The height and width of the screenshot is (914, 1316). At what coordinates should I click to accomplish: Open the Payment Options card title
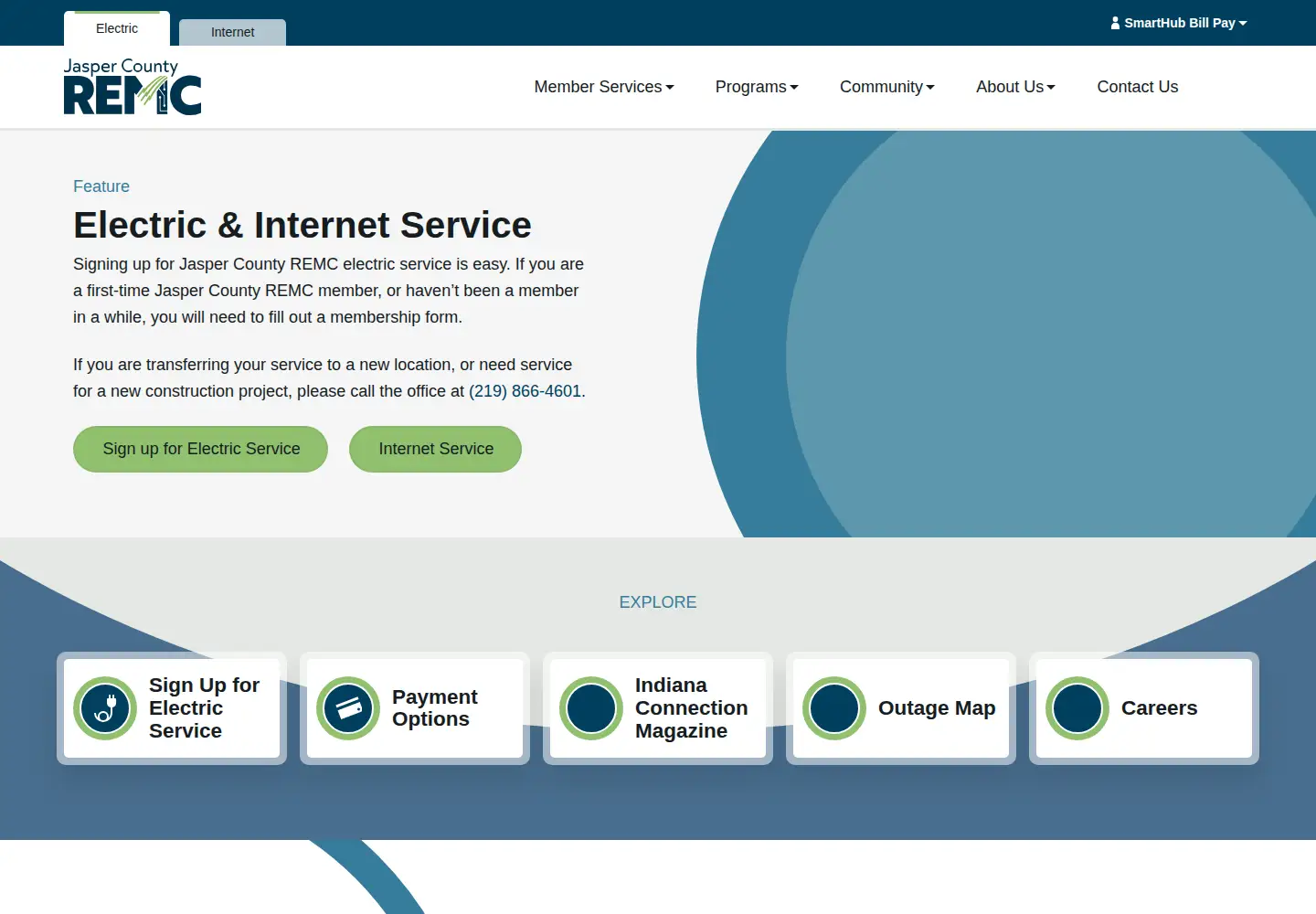coord(435,708)
